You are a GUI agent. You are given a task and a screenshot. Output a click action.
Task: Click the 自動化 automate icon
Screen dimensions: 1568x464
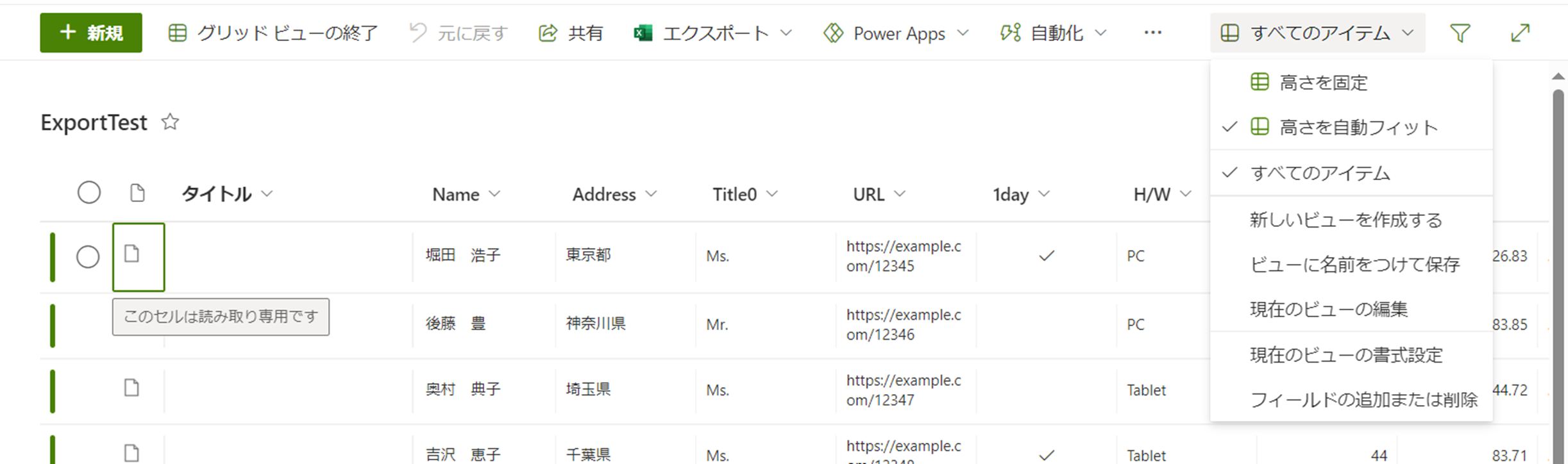tap(1011, 33)
